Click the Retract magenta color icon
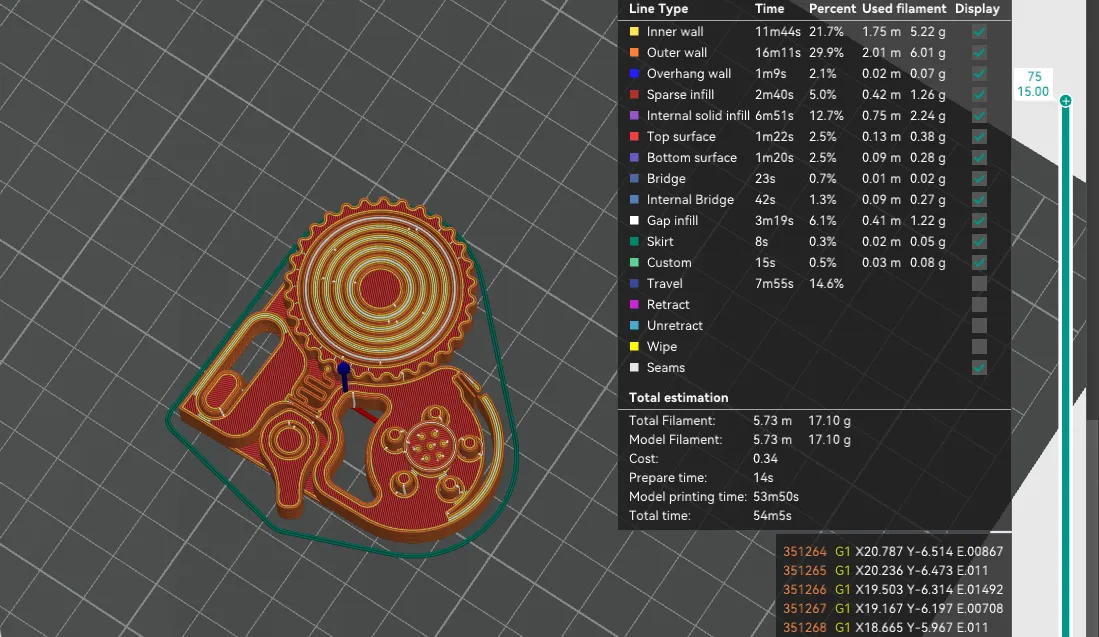Screen dimensions: 1099x637 634,305
